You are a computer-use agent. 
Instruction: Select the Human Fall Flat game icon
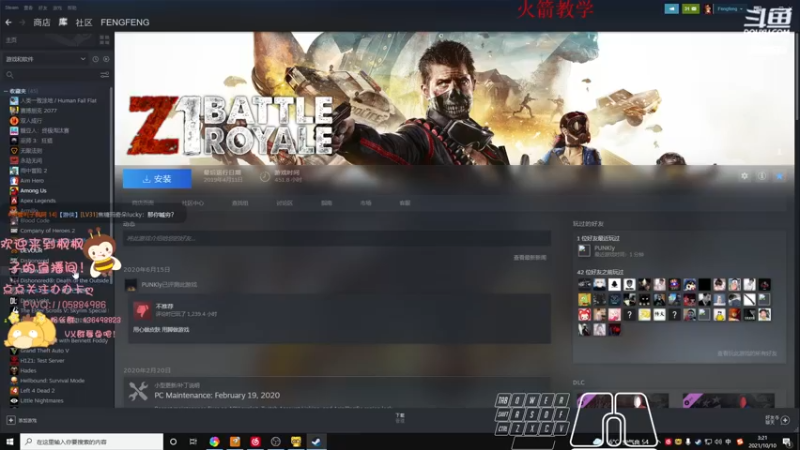coord(14,101)
